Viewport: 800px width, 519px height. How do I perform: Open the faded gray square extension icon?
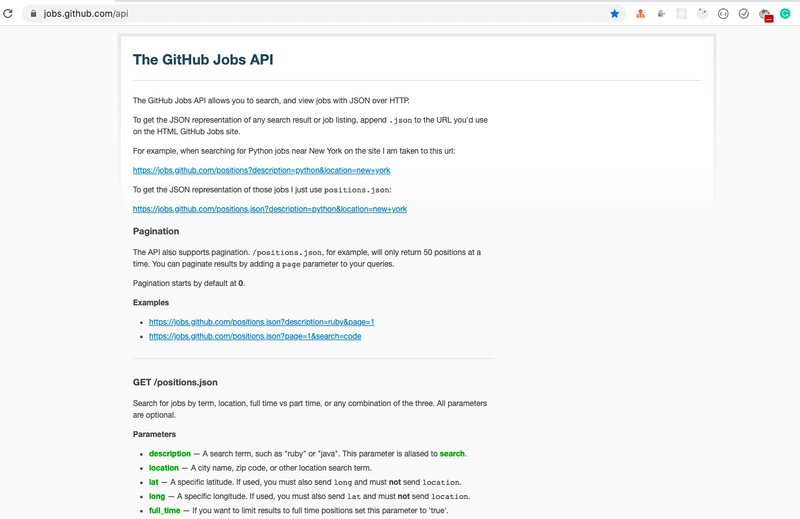(x=682, y=14)
